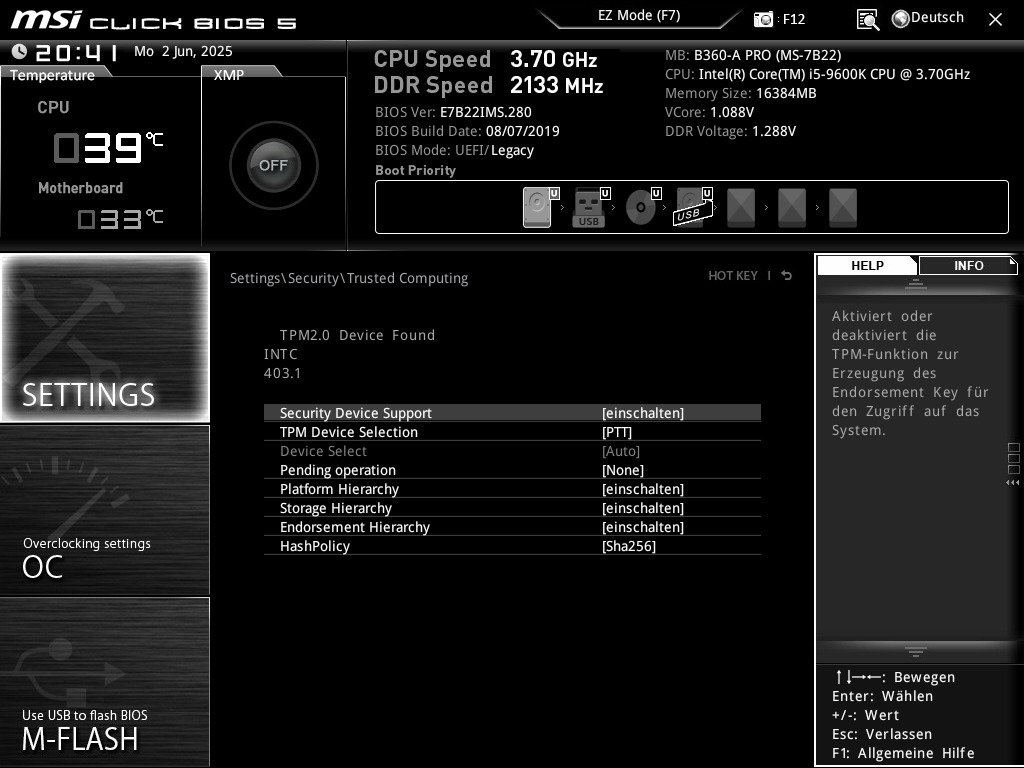1024x768 pixels.
Task: Click the language globe icon
Action: pos(901,19)
